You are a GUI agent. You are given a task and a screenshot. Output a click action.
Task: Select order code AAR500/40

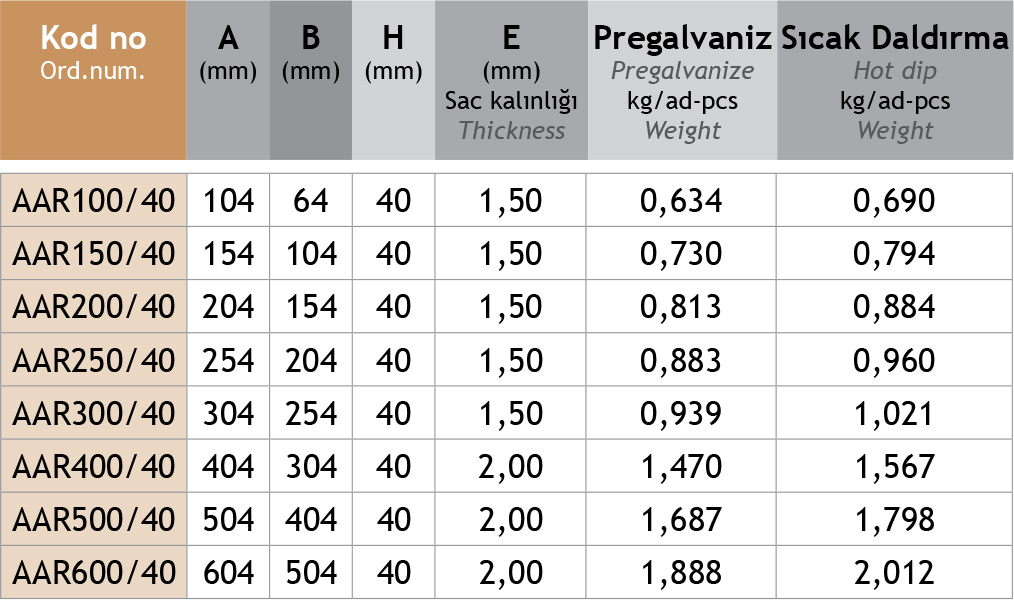coord(94,519)
